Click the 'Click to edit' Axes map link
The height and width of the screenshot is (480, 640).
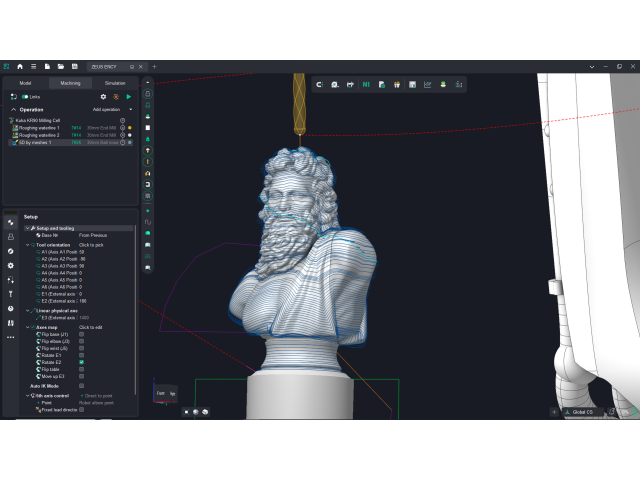91,327
